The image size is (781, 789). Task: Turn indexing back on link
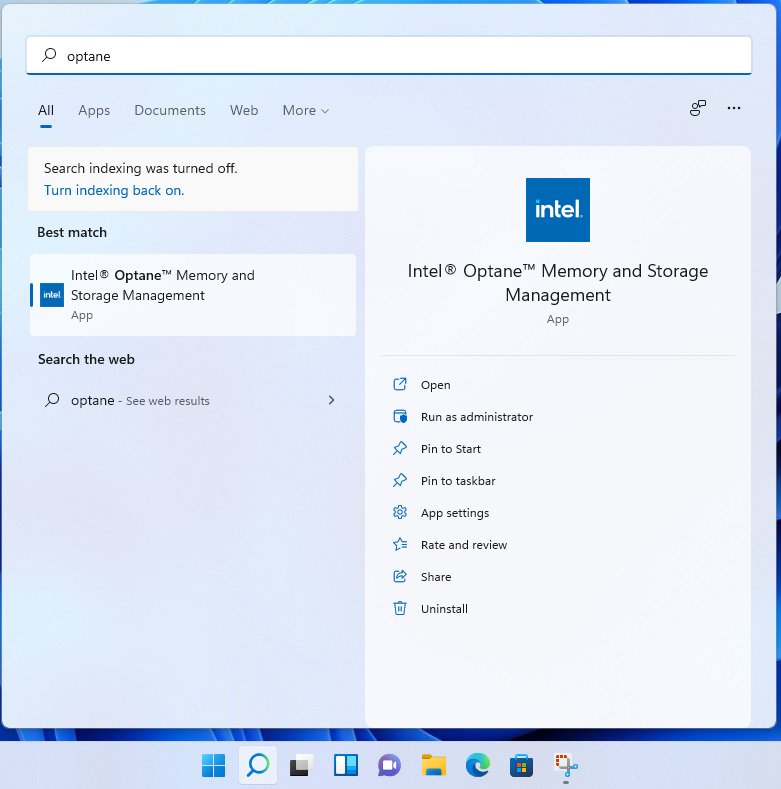click(114, 190)
